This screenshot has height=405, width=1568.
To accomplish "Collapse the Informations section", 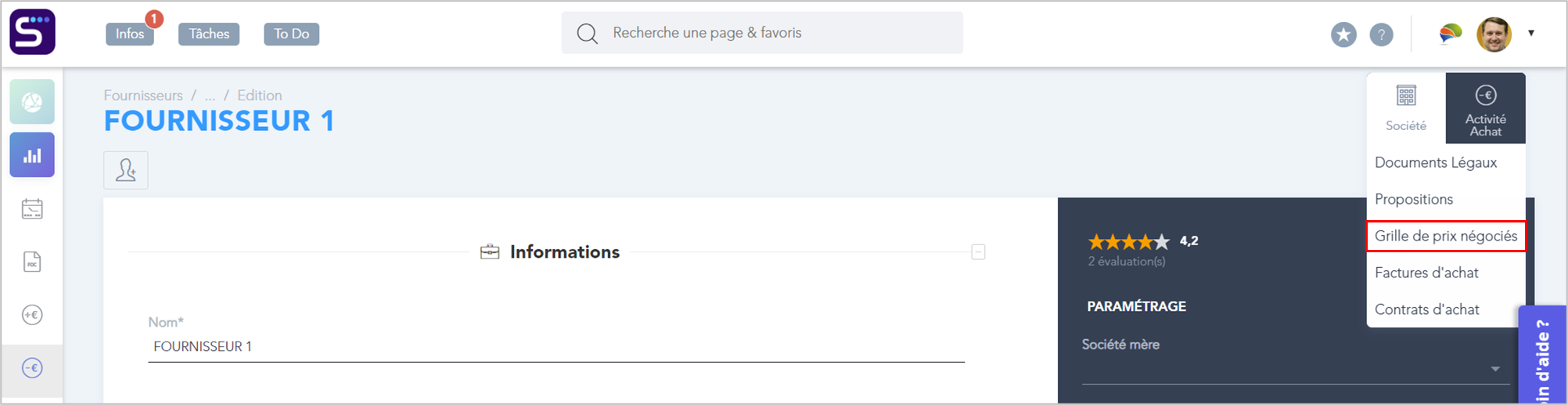I will pos(978,252).
